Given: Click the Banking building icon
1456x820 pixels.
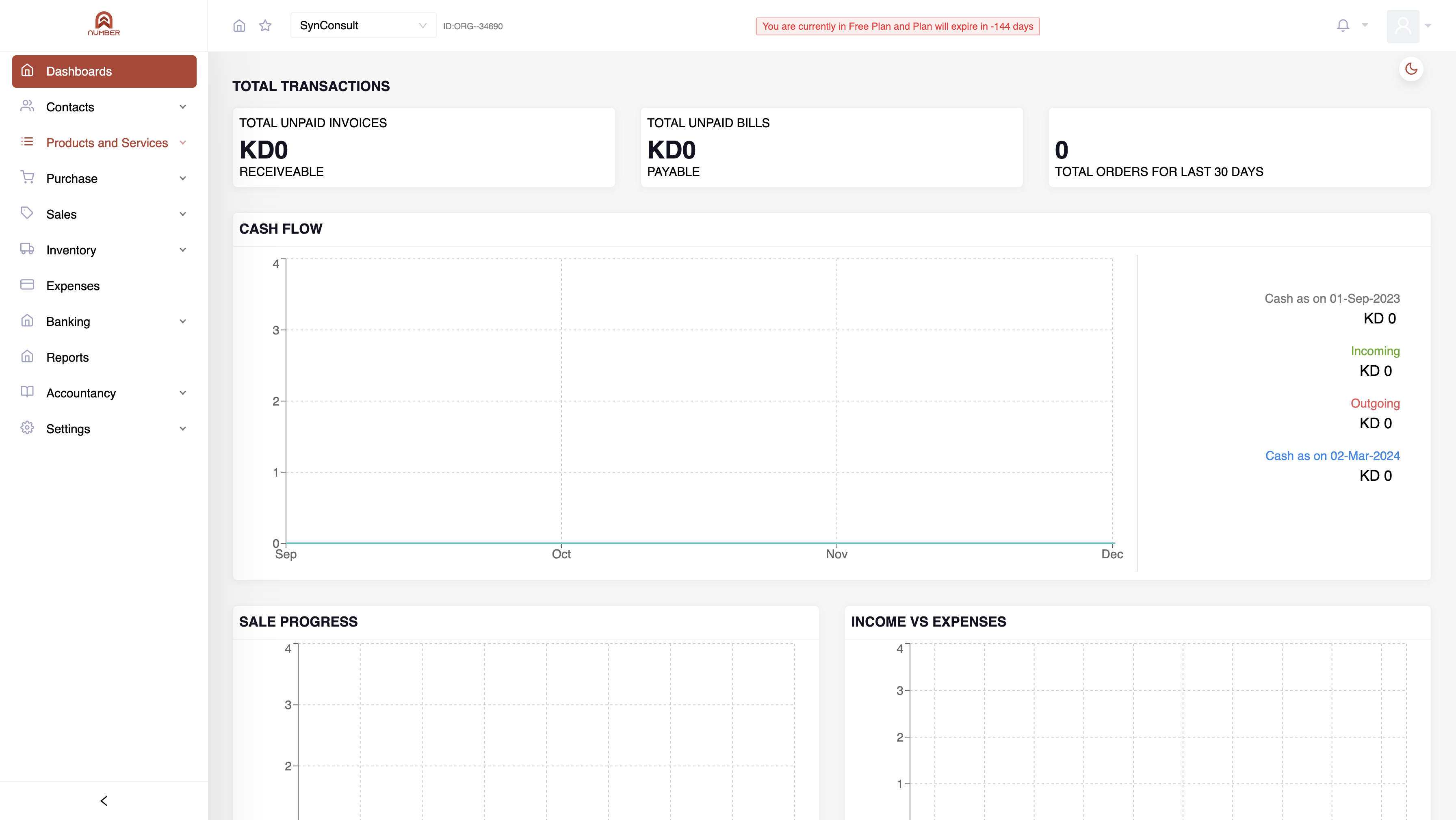Looking at the screenshot, I should (27, 321).
